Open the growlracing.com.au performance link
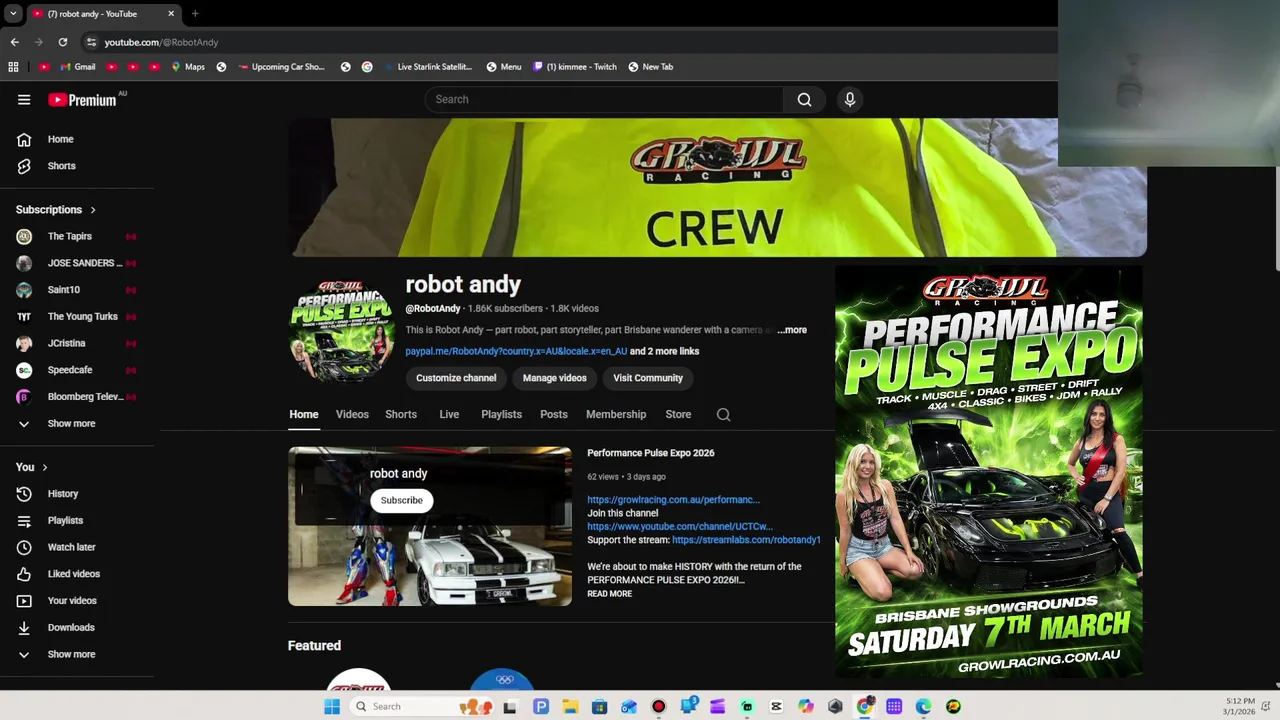 click(673, 500)
